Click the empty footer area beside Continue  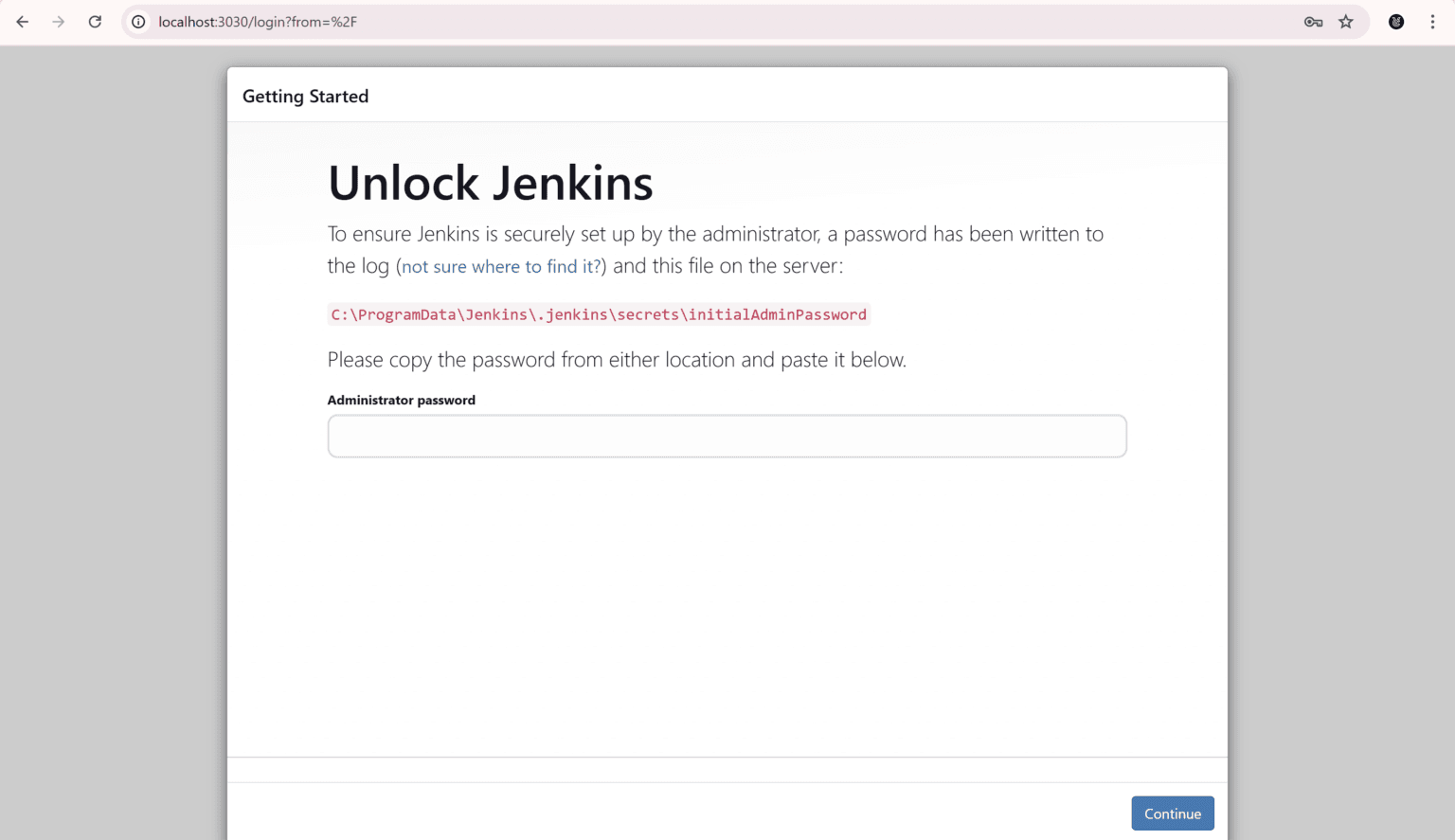point(663,813)
